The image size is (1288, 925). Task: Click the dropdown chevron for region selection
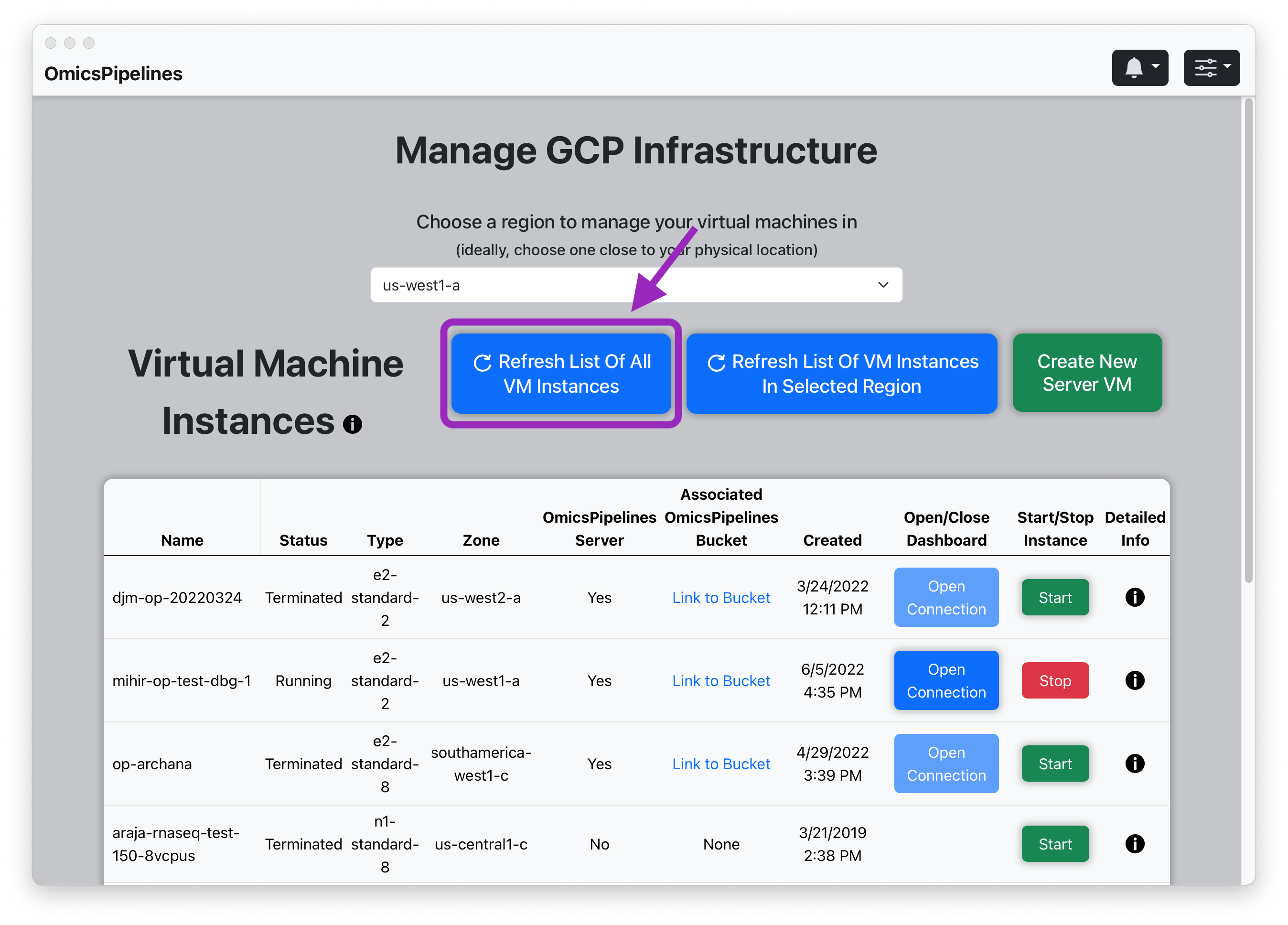(x=883, y=285)
